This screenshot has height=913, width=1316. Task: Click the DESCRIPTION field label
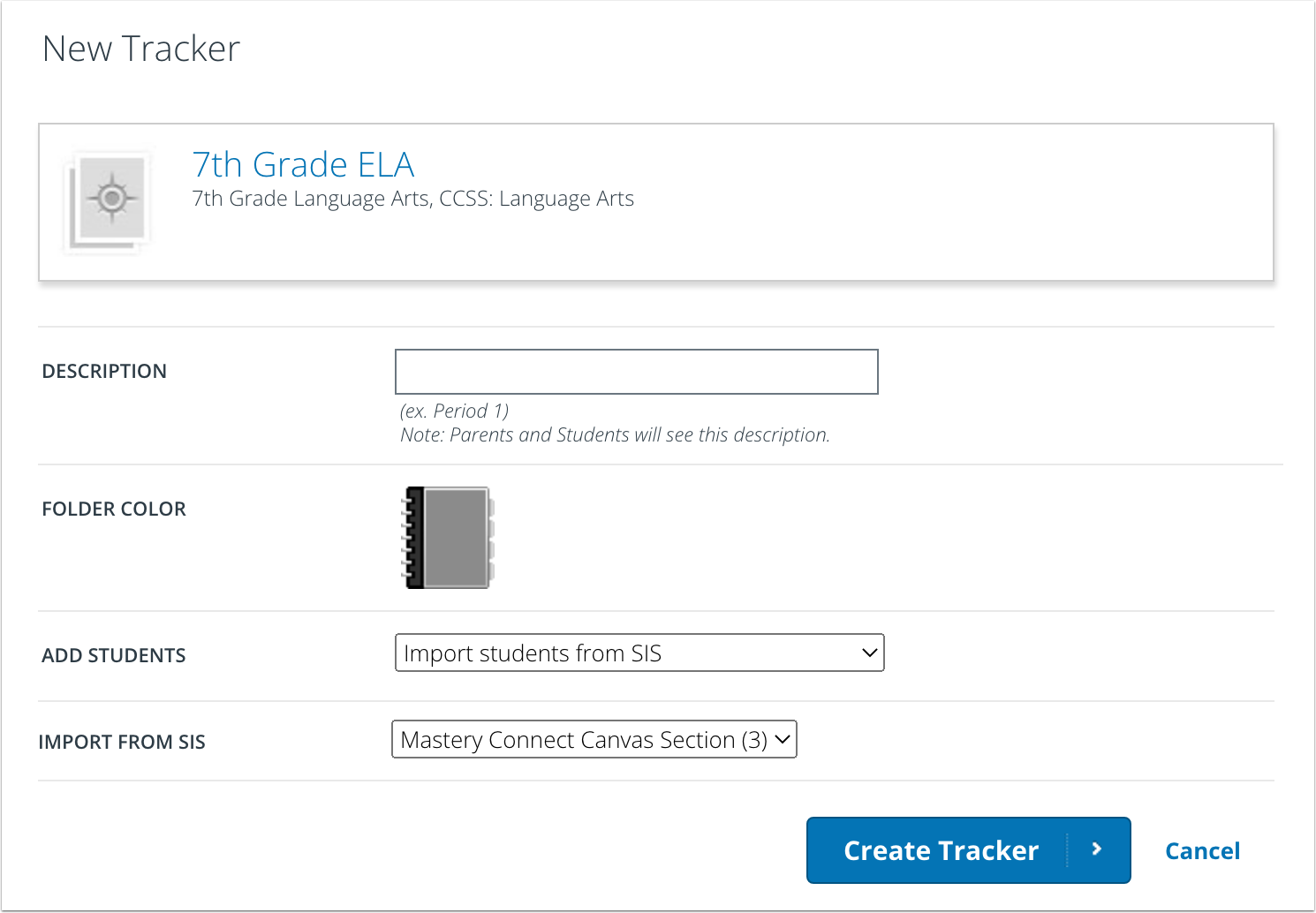[x=104, y=372]
